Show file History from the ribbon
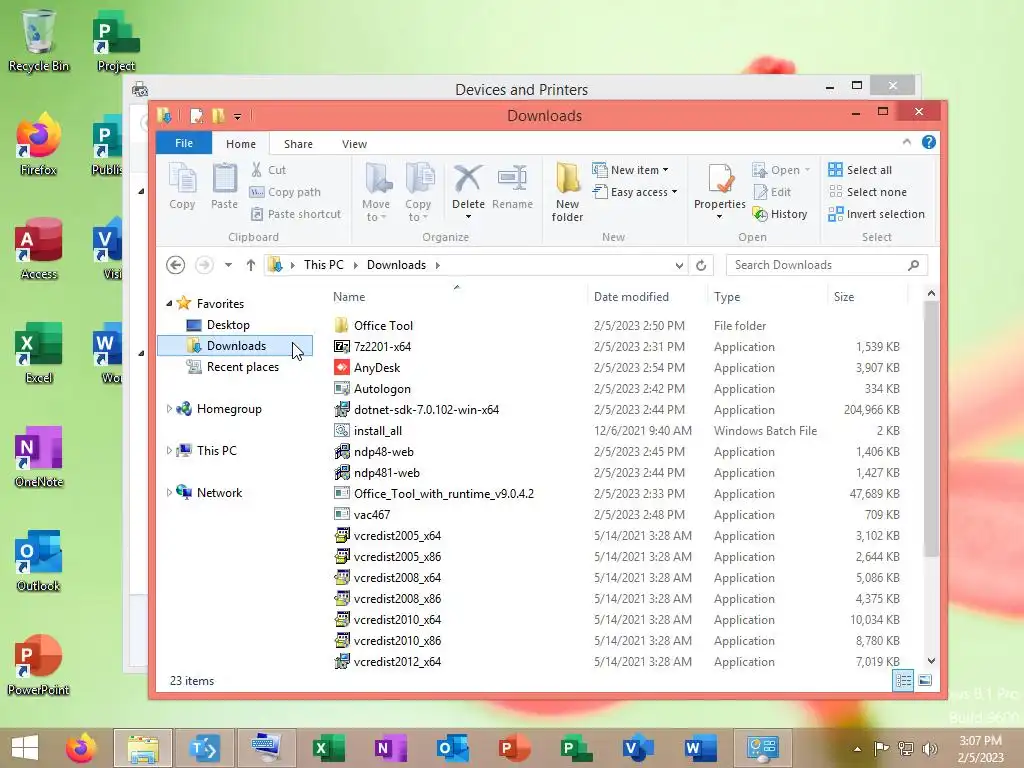Viewport: 1024px width, 768px height. (780, 214)
